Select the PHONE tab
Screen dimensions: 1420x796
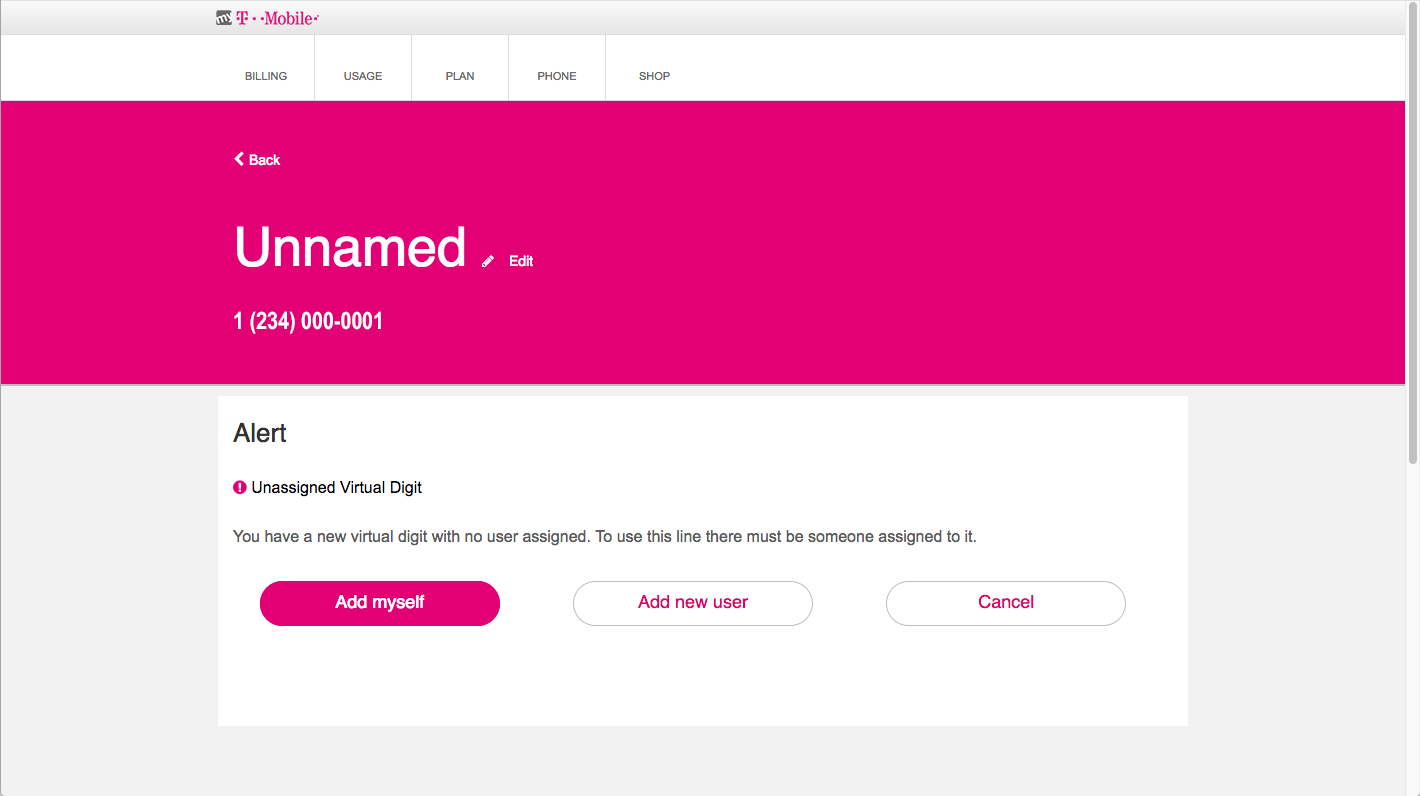click(x=557, y=76)
